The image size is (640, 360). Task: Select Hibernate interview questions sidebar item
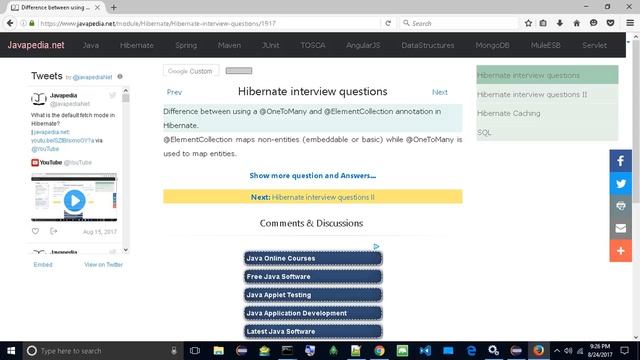(547, 75)
